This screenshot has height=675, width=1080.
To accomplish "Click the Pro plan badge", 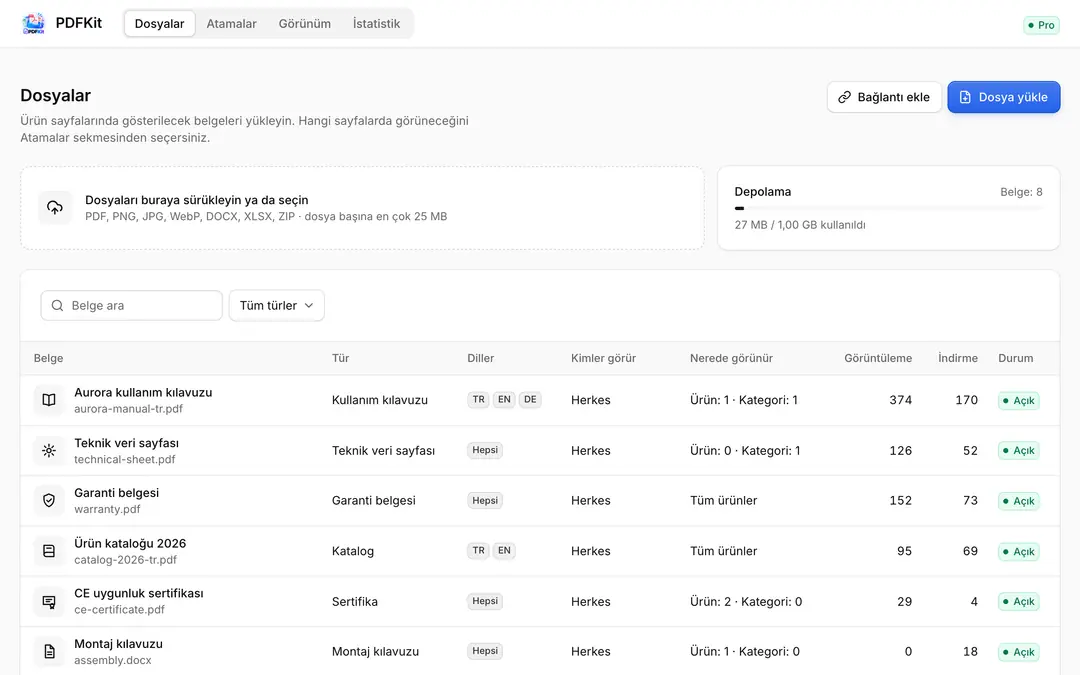I will (x=1041, y=25).
